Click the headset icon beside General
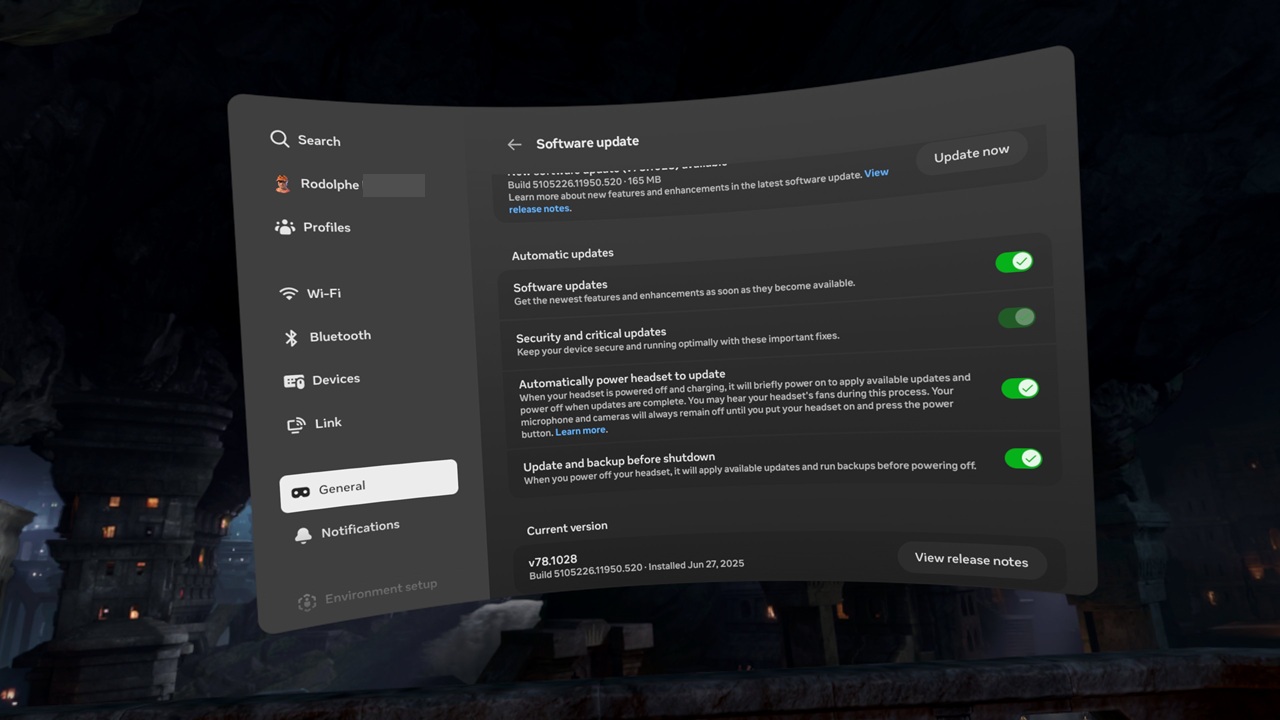This screenshot has height=720, width=1280. click(300, 492)
